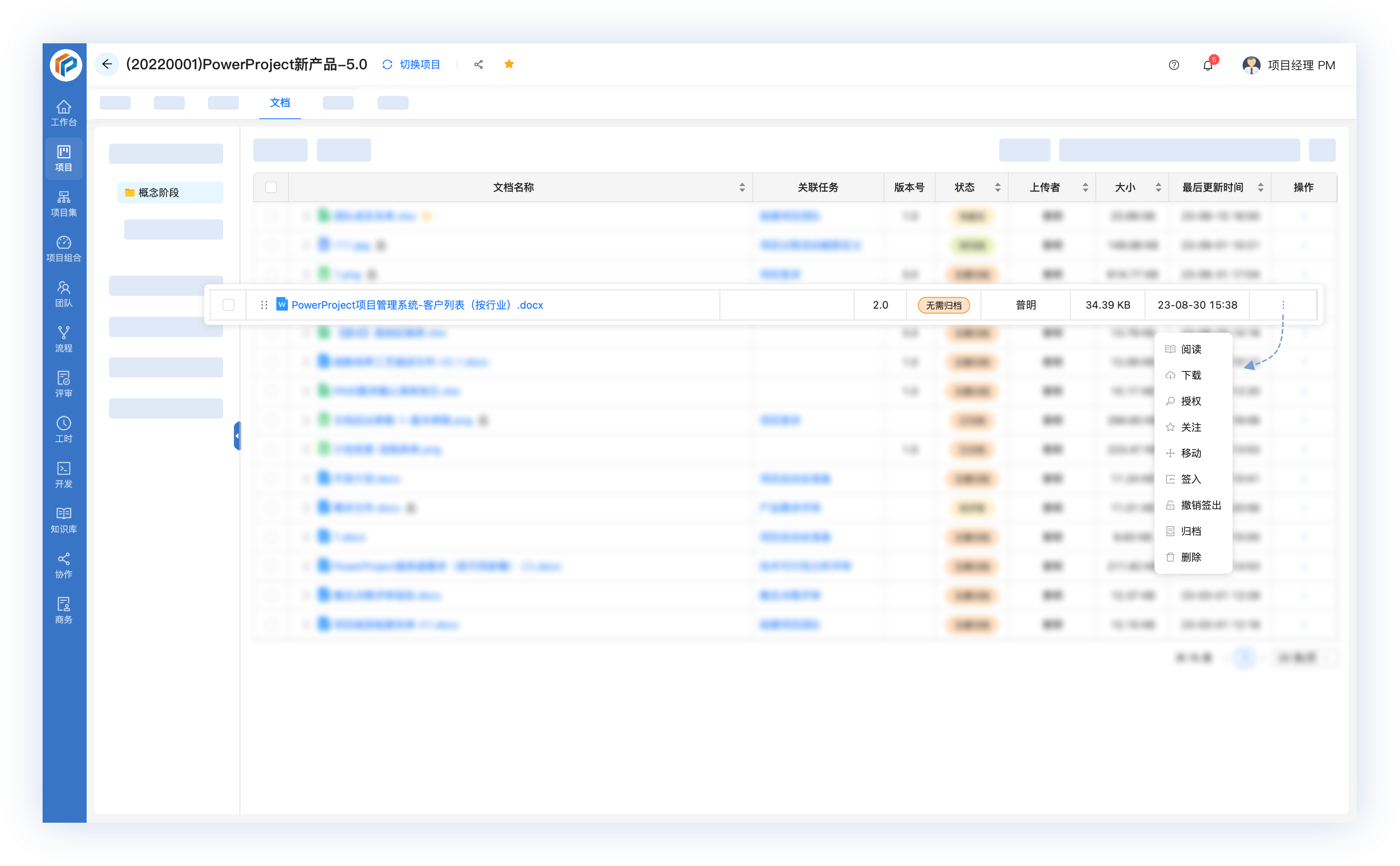
Task: Click the 无需归档 status tag
Action: click(x=944, y=305)
